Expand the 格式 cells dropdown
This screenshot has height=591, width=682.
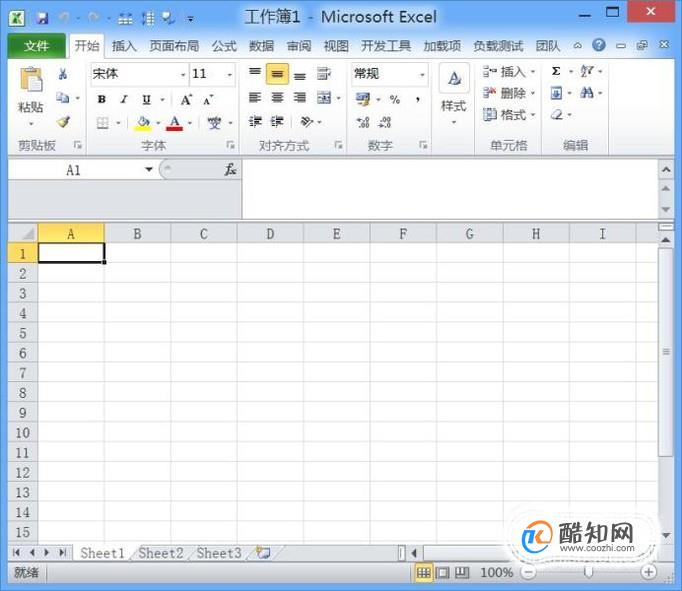(533, 115)
